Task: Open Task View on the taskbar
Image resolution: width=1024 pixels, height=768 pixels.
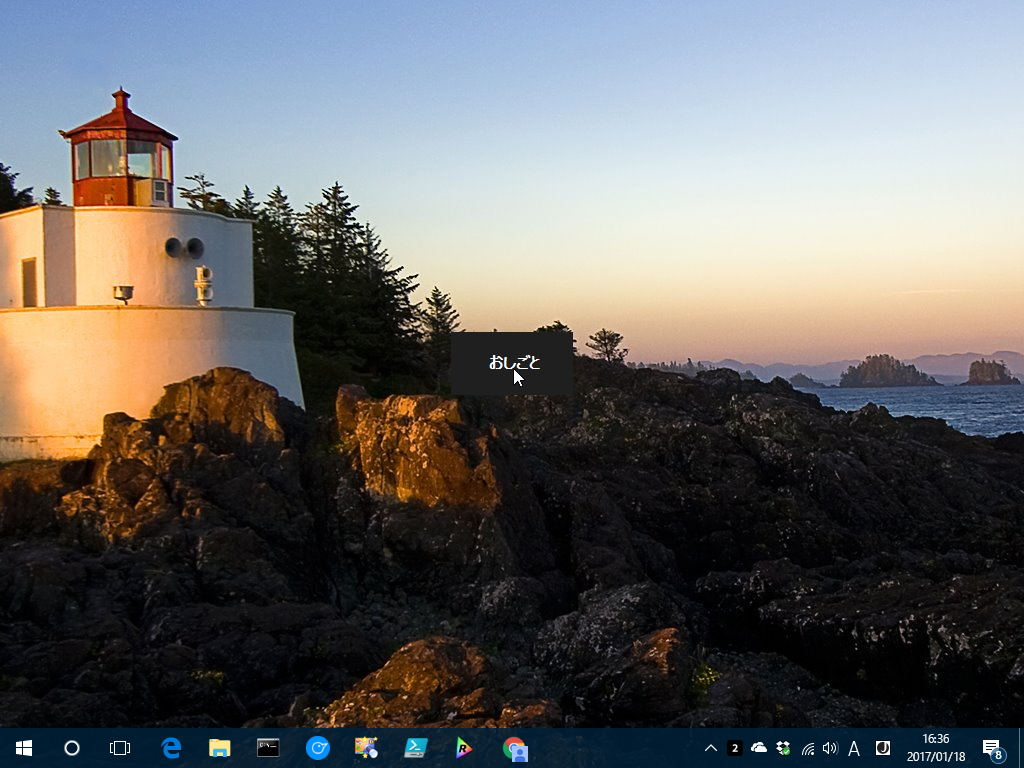Action: tap(120, 748)
